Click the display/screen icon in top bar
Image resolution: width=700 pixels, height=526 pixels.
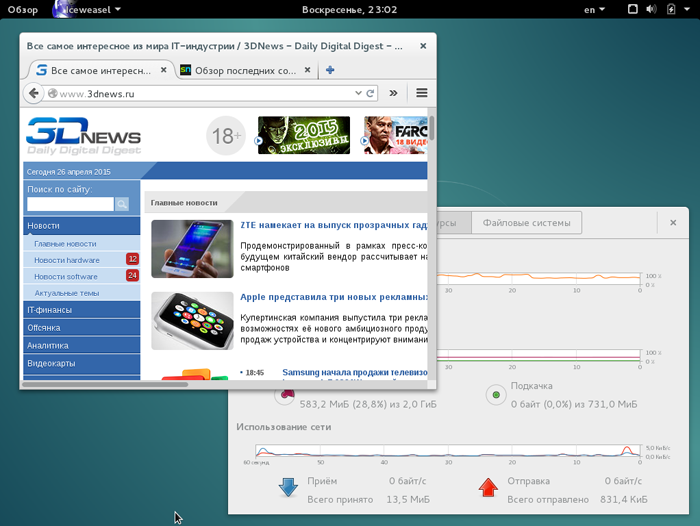coord(633,9)
